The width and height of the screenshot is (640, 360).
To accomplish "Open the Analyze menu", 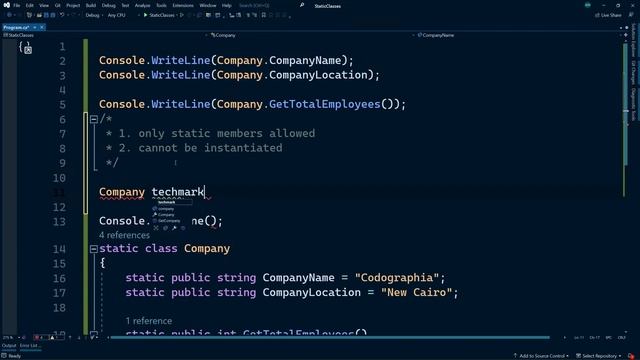I will pos(142,6).
